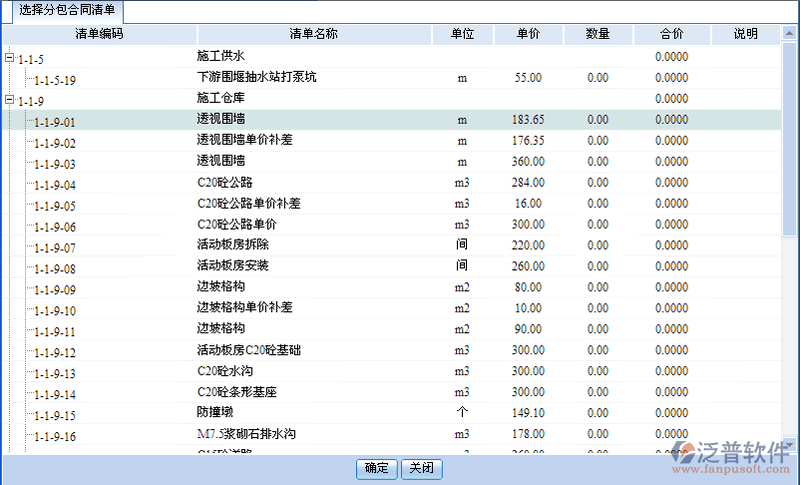
Task: Click the 单位 column header
Action: [462, 34]
